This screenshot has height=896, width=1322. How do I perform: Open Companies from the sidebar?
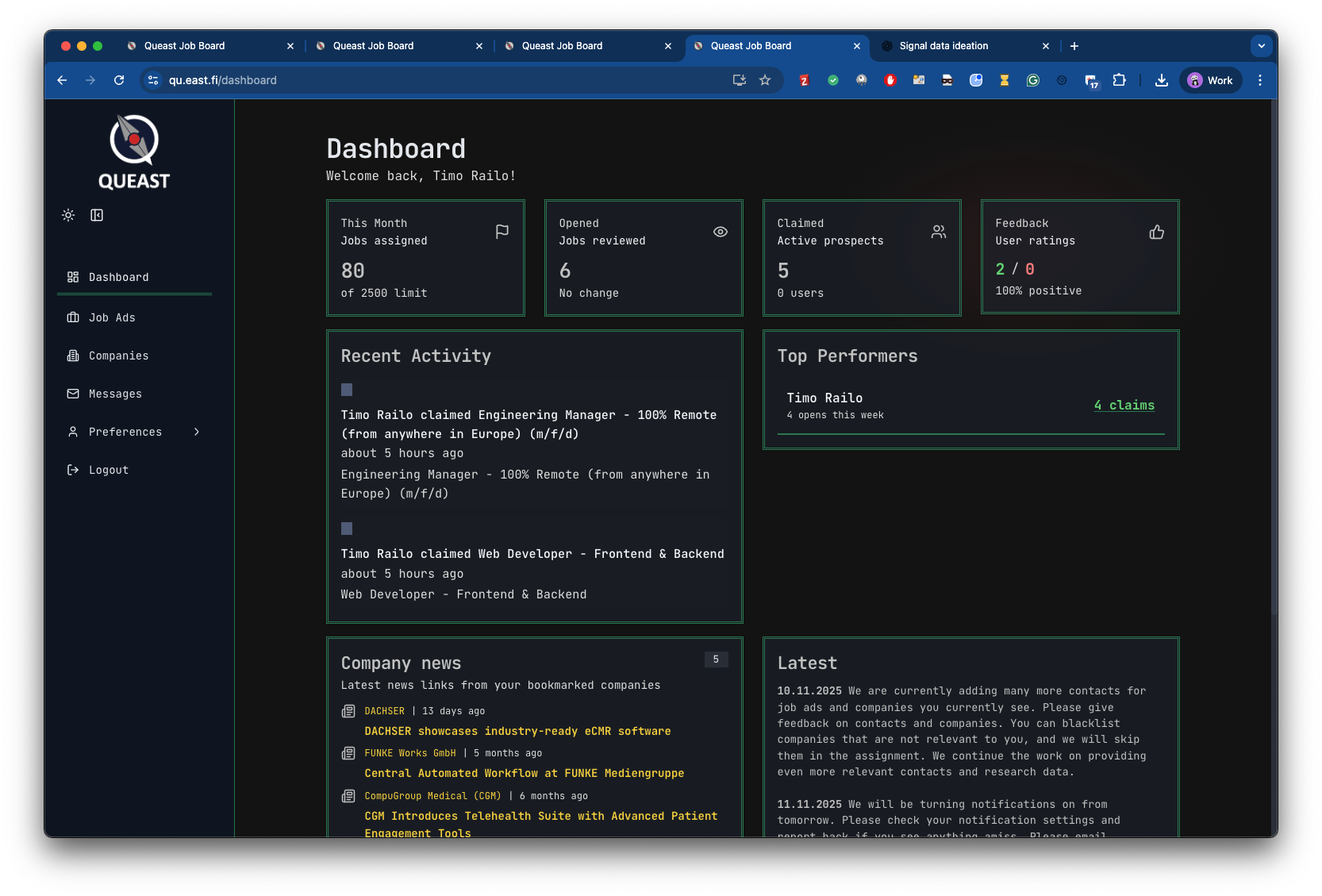click(x=117, y=356)
